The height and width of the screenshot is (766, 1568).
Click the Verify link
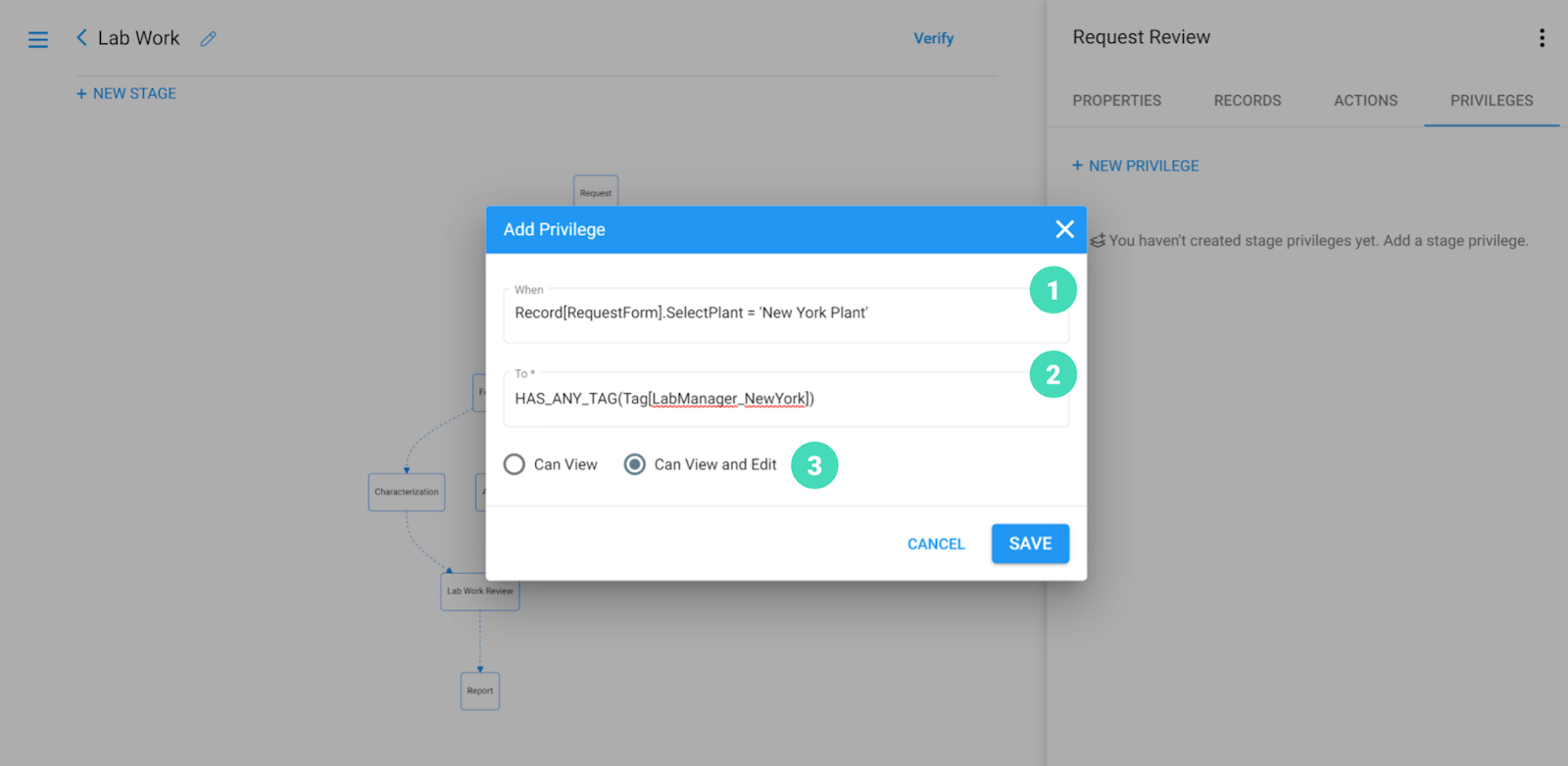point(933,38)
